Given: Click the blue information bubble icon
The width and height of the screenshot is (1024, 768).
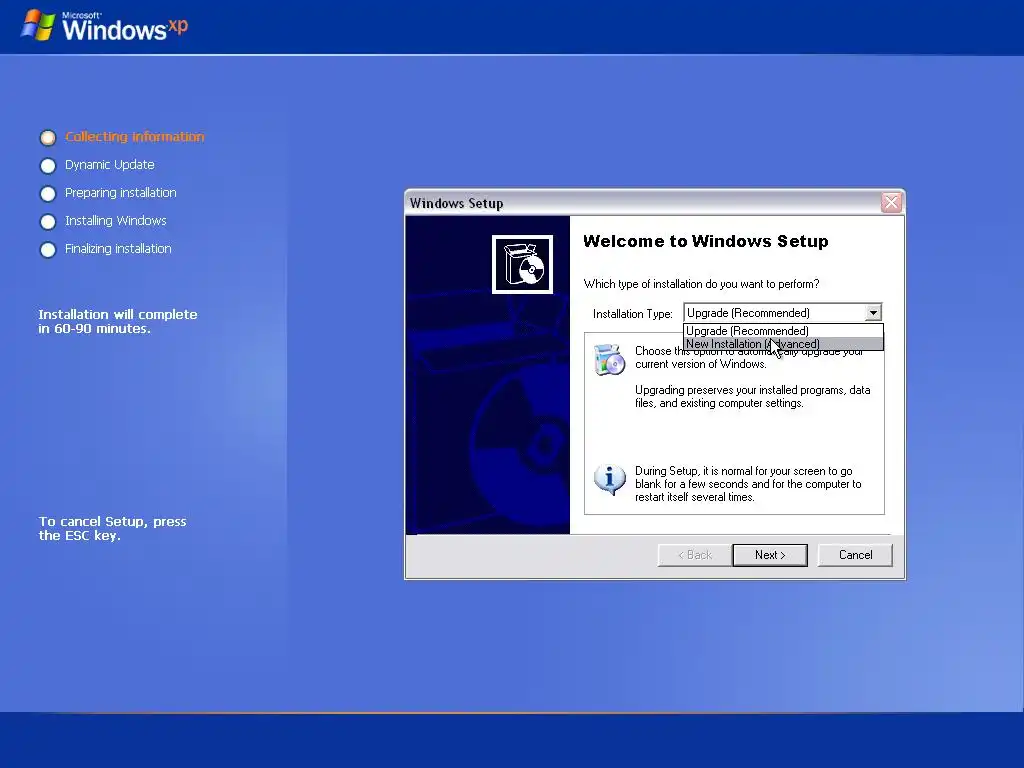Looking at the screenshot, I should 610,480.
